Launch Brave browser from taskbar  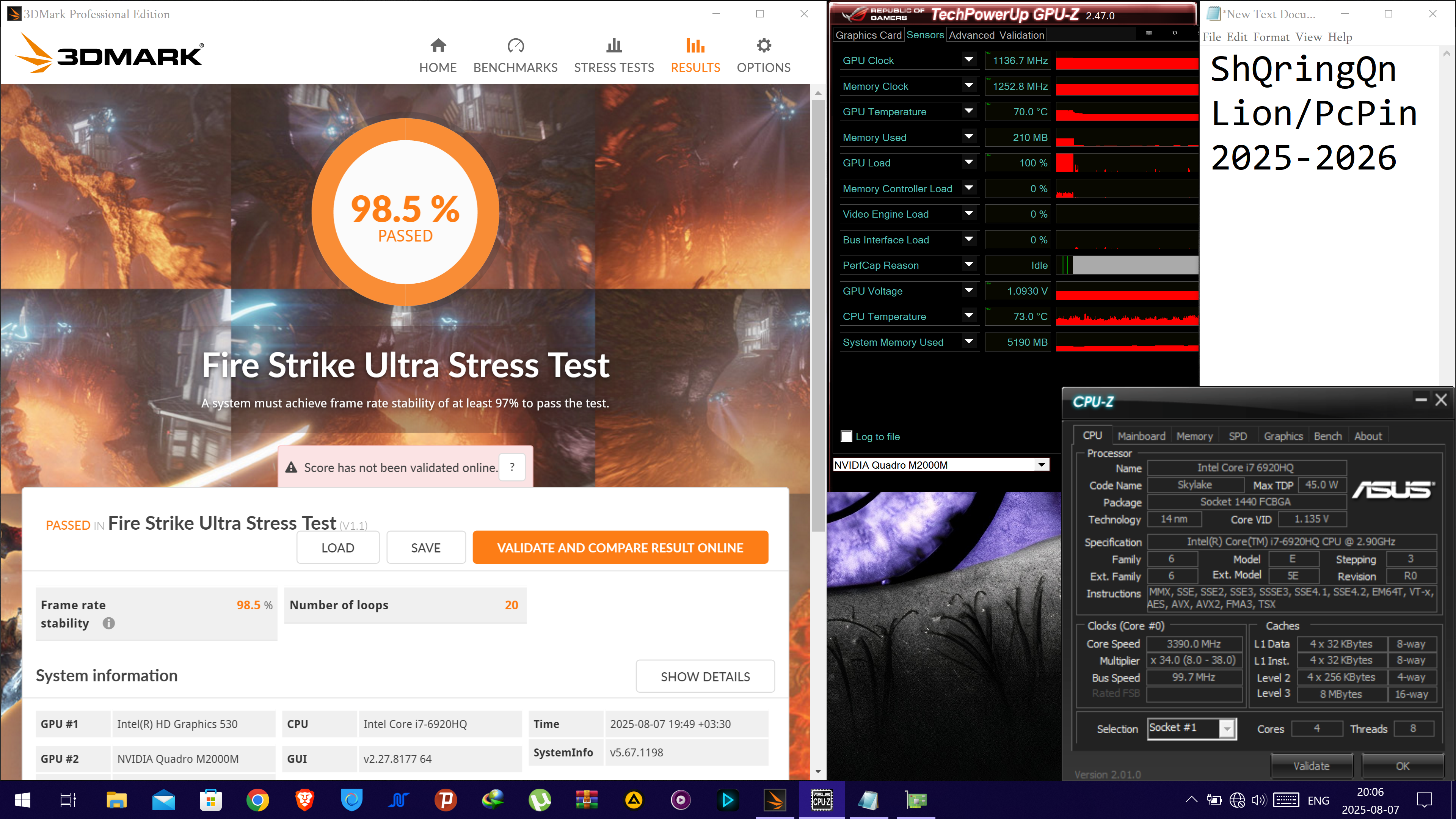(304, 800)
